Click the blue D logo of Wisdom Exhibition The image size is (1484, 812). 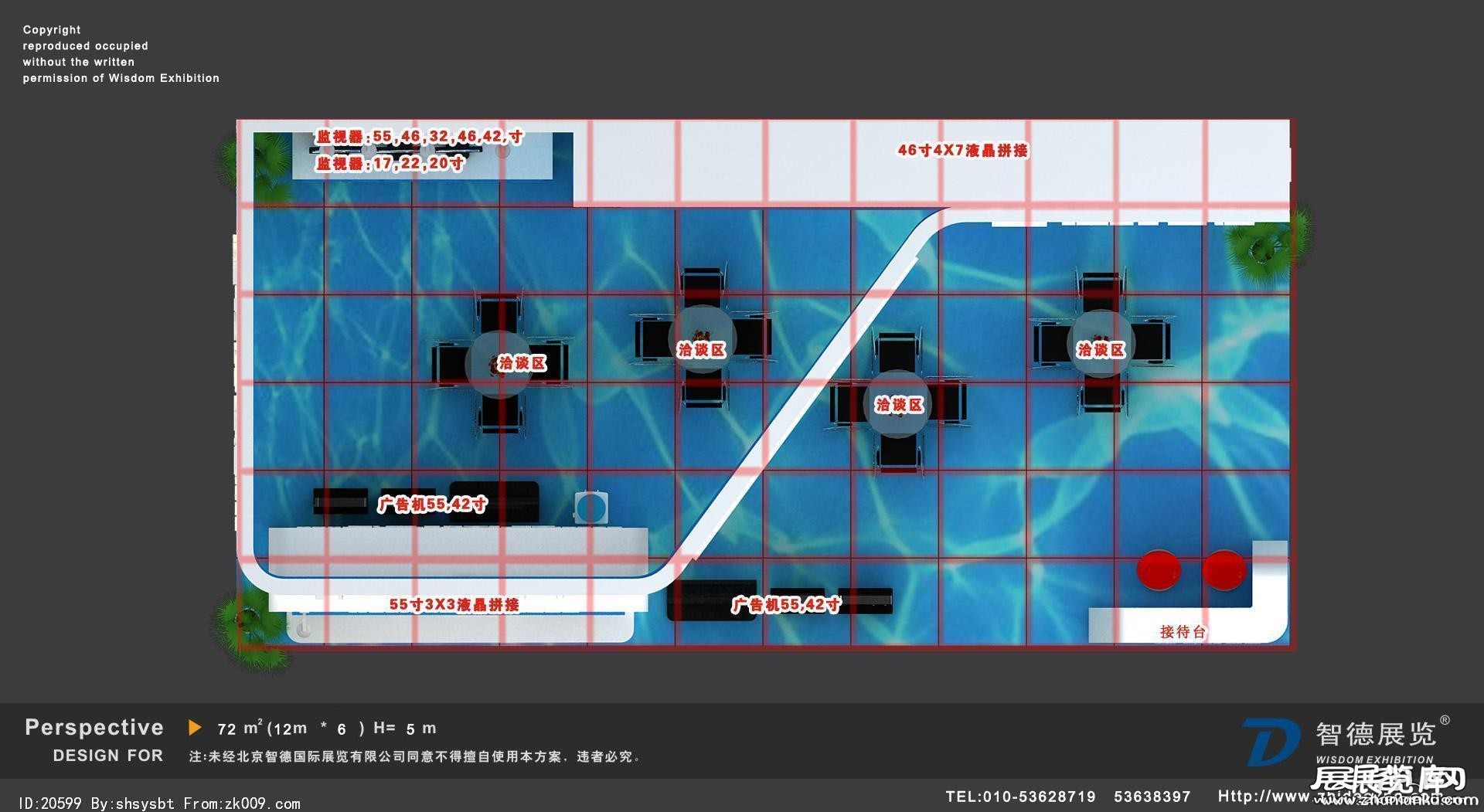[1270, 742]
